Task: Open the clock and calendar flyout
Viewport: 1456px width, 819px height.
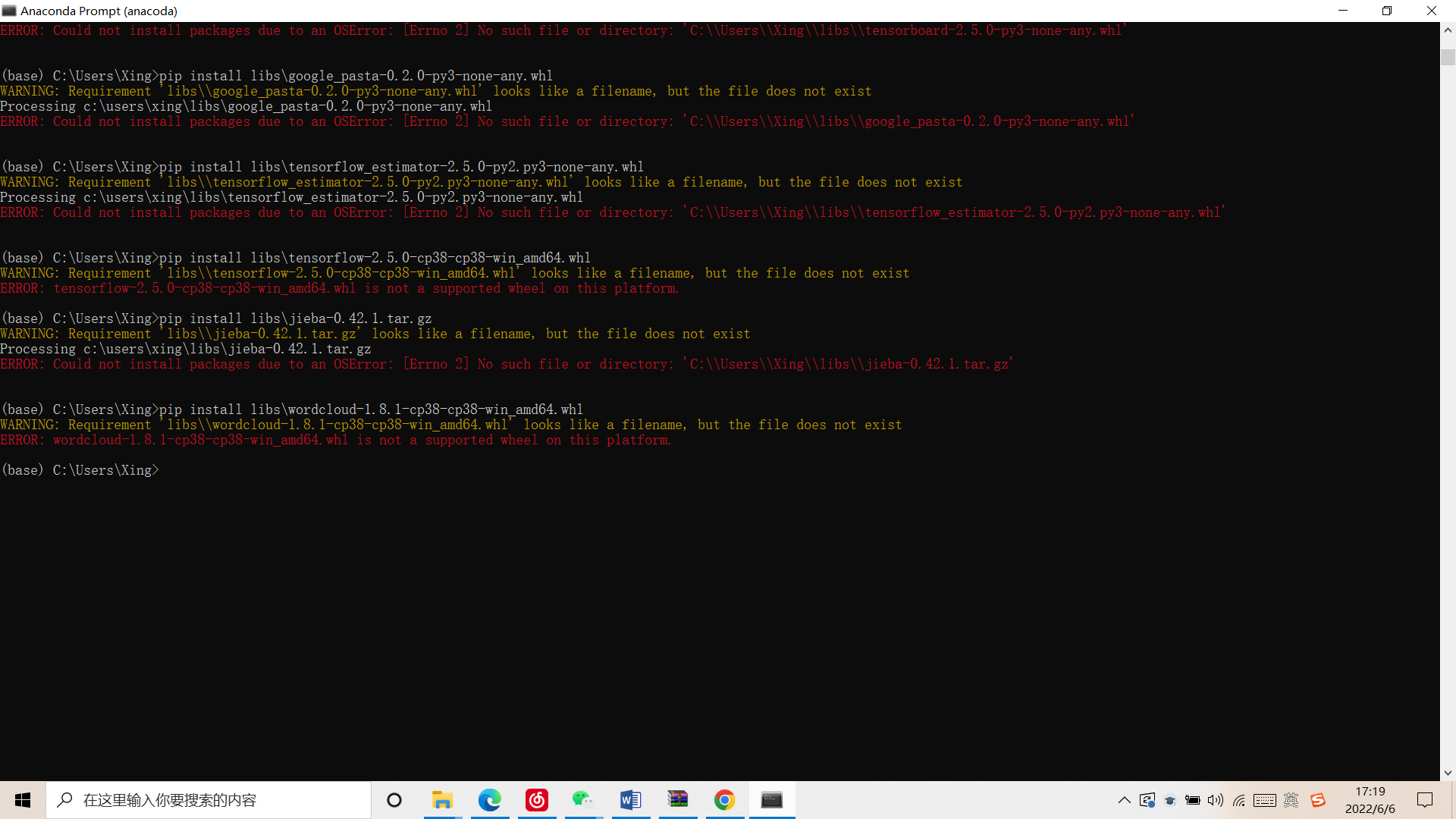Action: pyautogui.click(x=1370, y=800)
